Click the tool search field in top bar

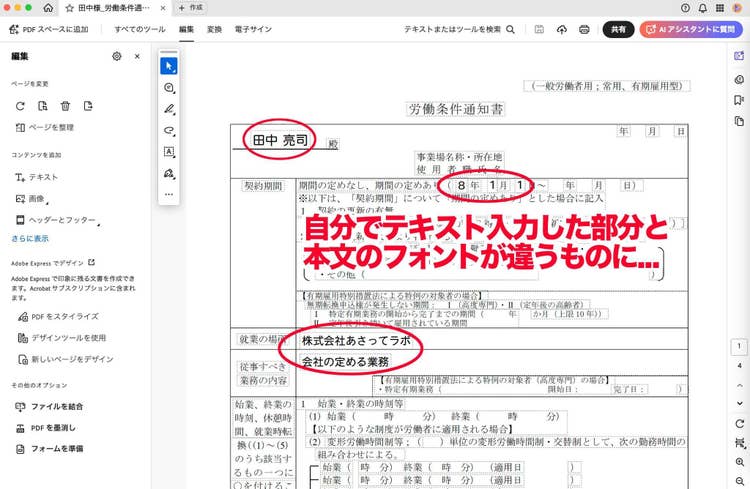tap(460, 30)
